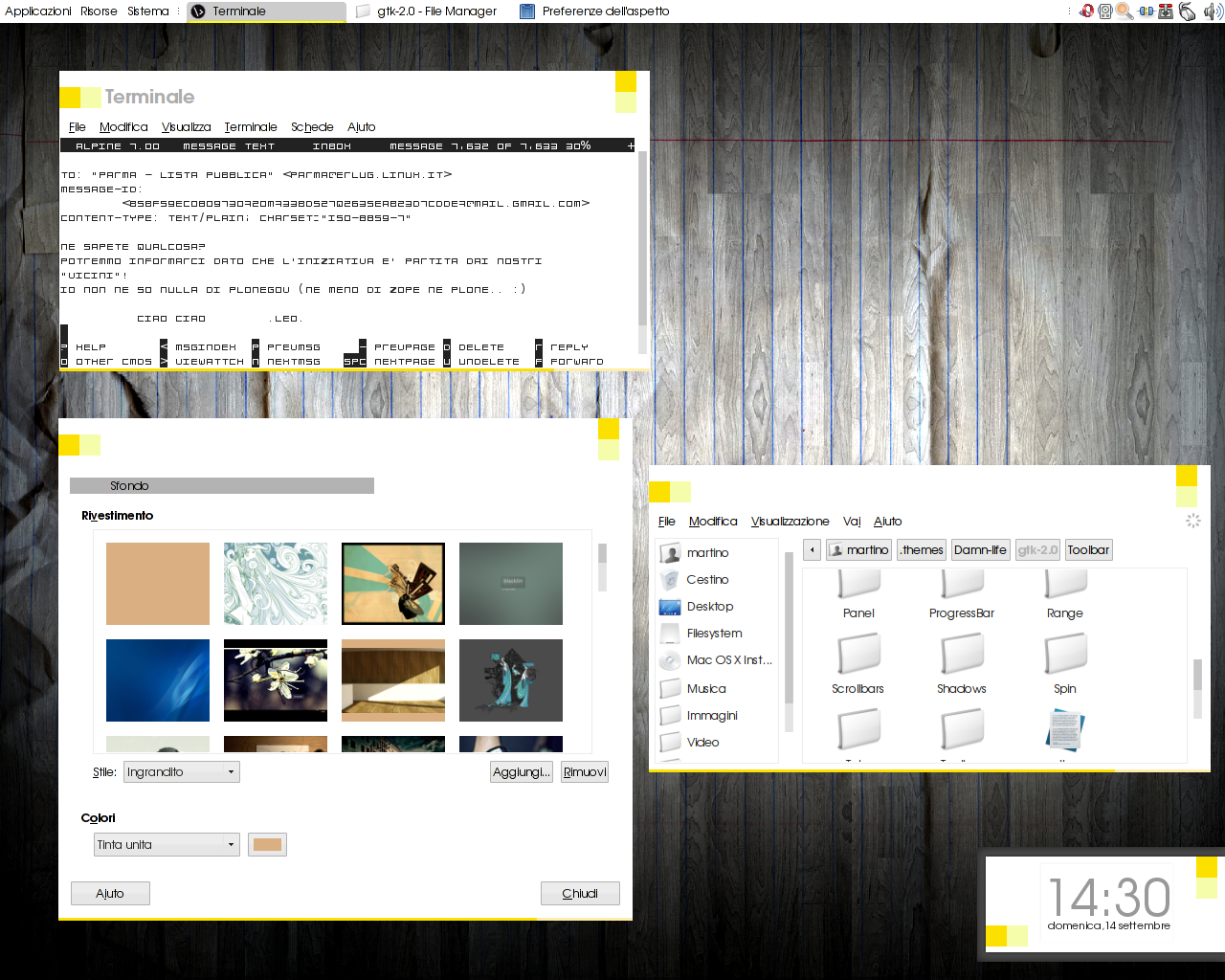Viewport: 1225px width, 980px height.
Task: Click the Chiudi button
Action: [x=580, y=893]
